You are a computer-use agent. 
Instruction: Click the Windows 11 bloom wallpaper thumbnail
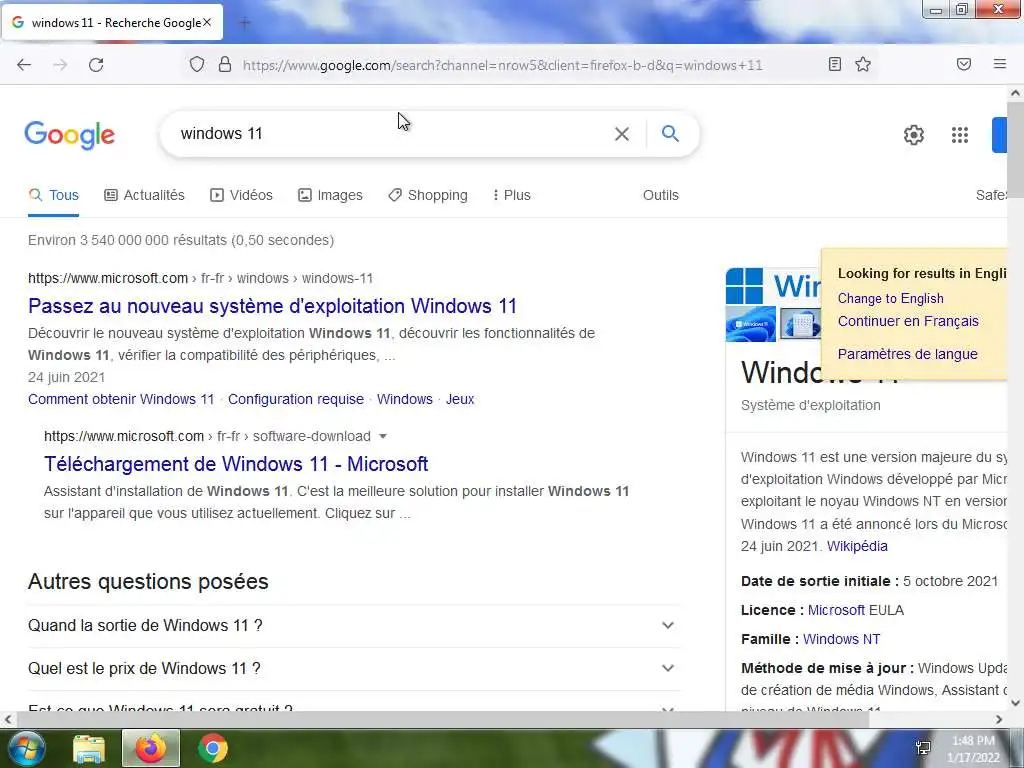pyautogui.click(x=750, y=324)
